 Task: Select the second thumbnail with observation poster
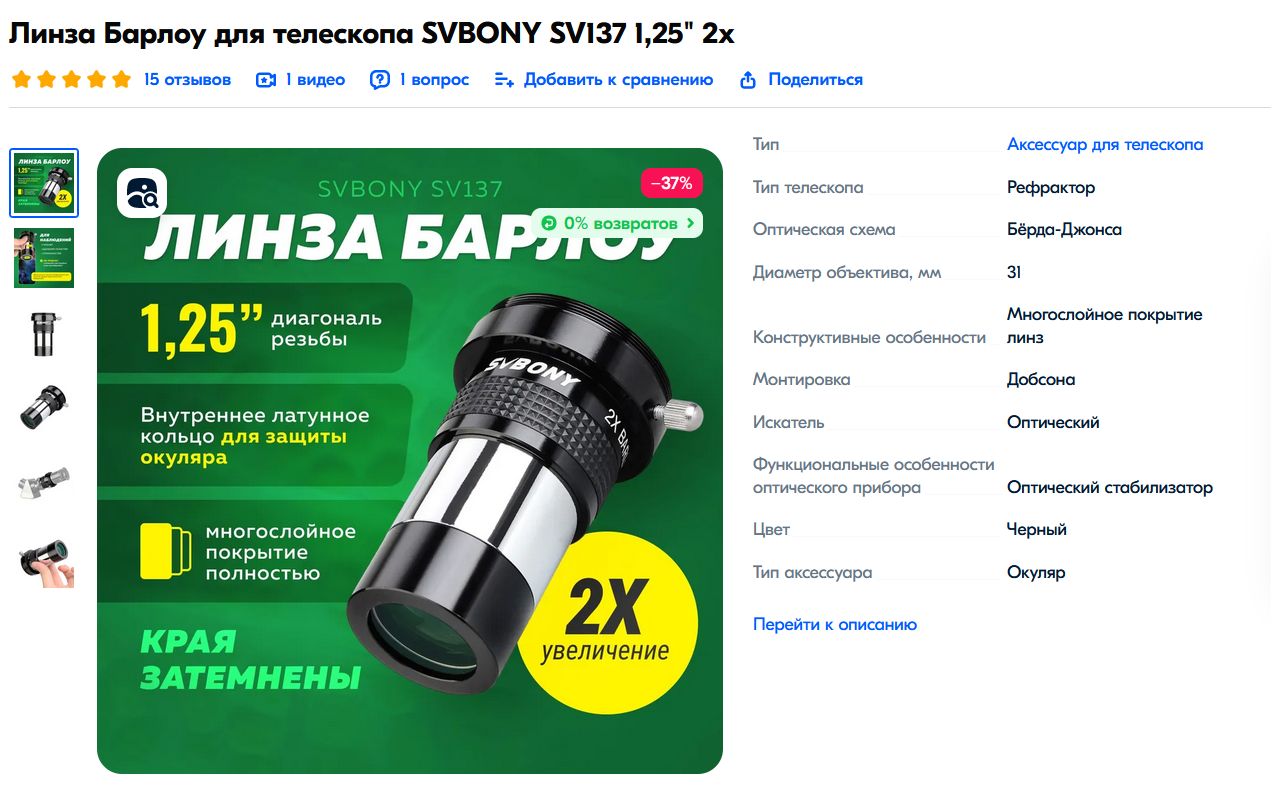(44, 258)
